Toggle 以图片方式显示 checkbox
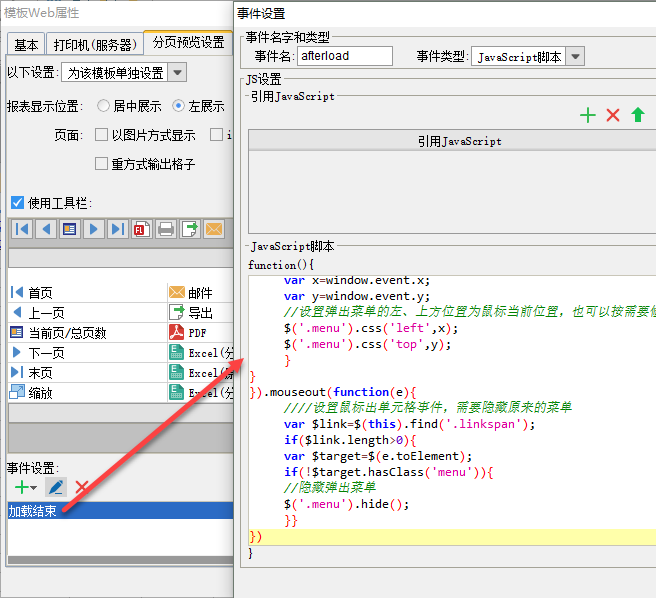Screen dimensions: 656x598 (x=101, y=135)
